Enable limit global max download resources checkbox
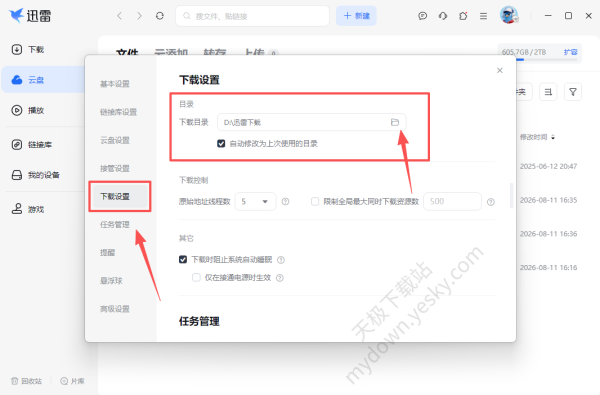 tap(315, 201)
